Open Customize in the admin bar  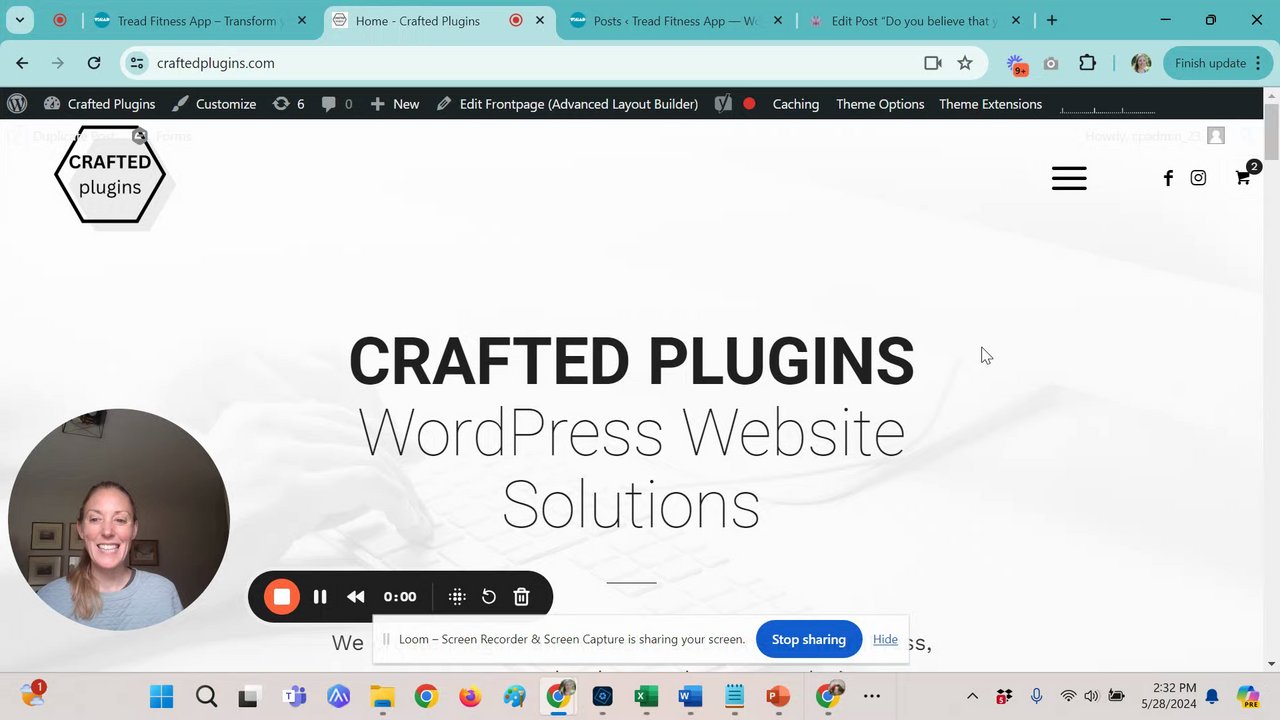tap(214, 104)
